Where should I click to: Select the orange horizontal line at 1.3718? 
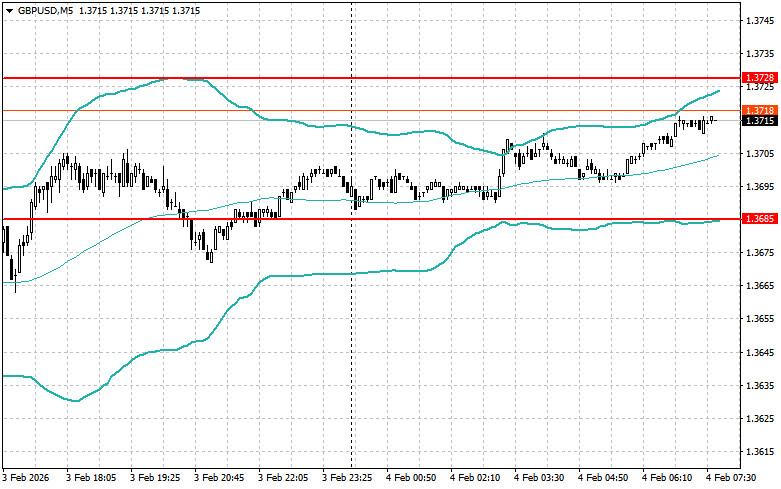pyautogui.click(x=371, y=111)
